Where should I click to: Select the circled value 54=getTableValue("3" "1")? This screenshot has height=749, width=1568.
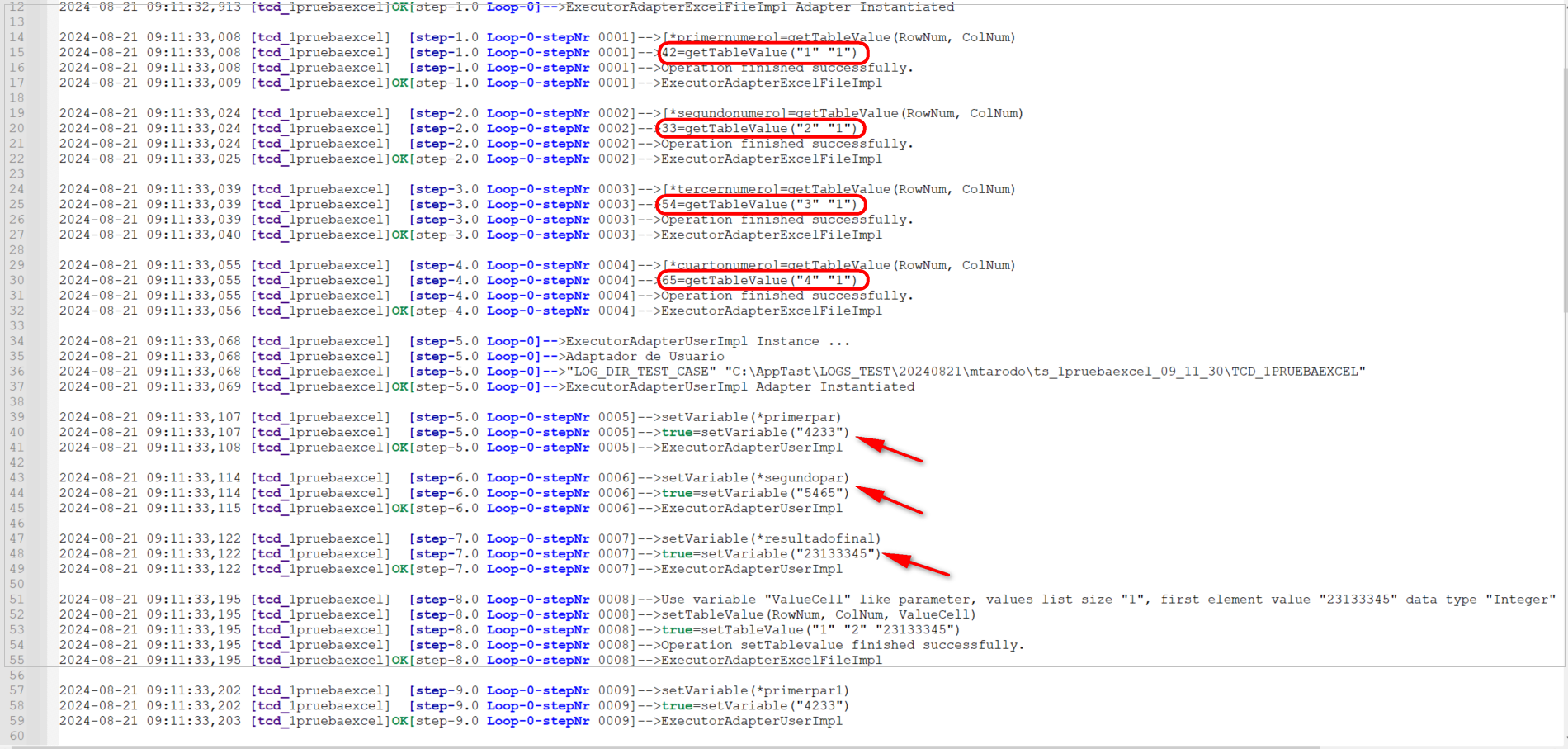tap(761, 204)
